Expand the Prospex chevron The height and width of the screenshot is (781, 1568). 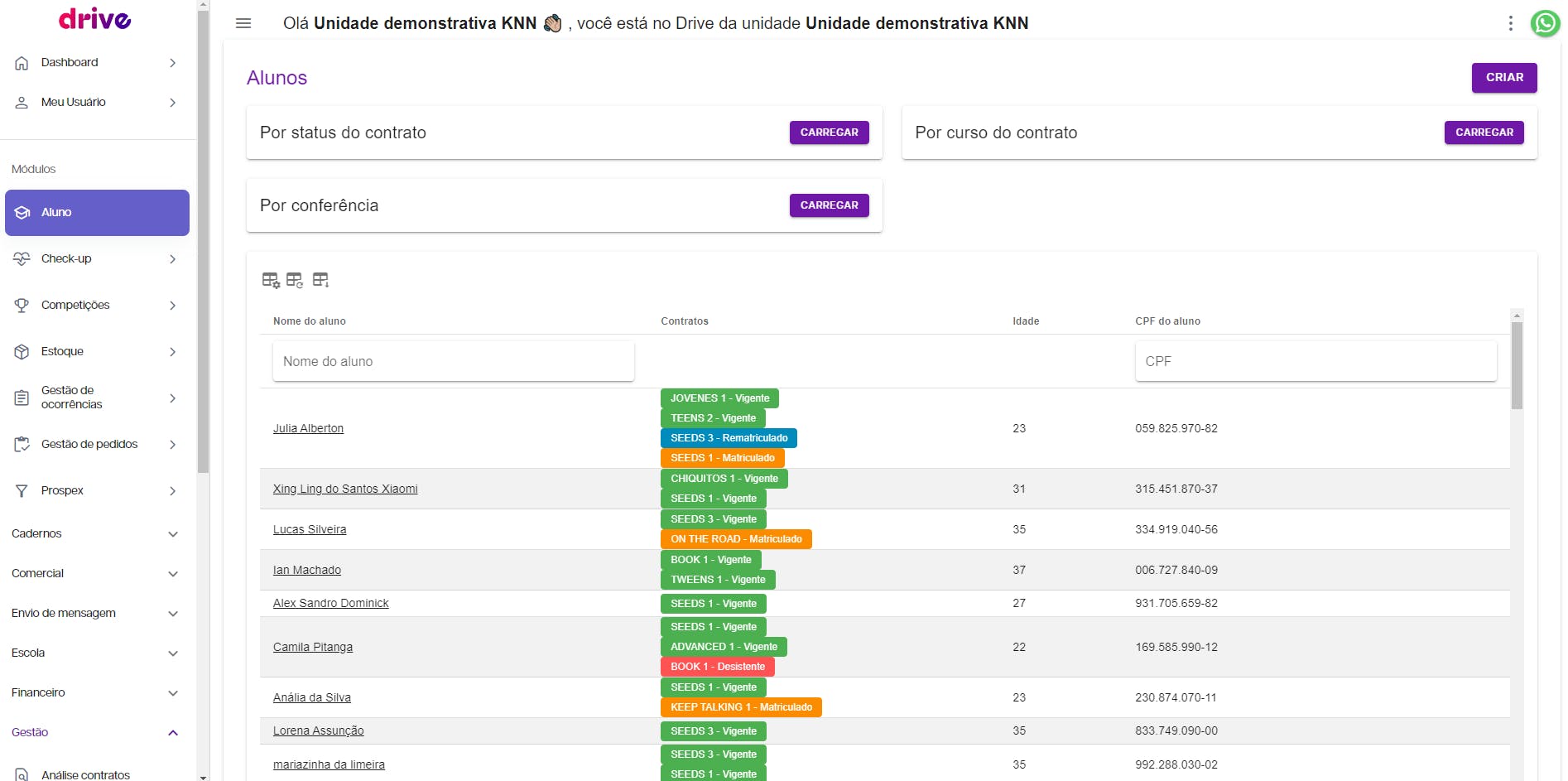click(x=172, y=491)
